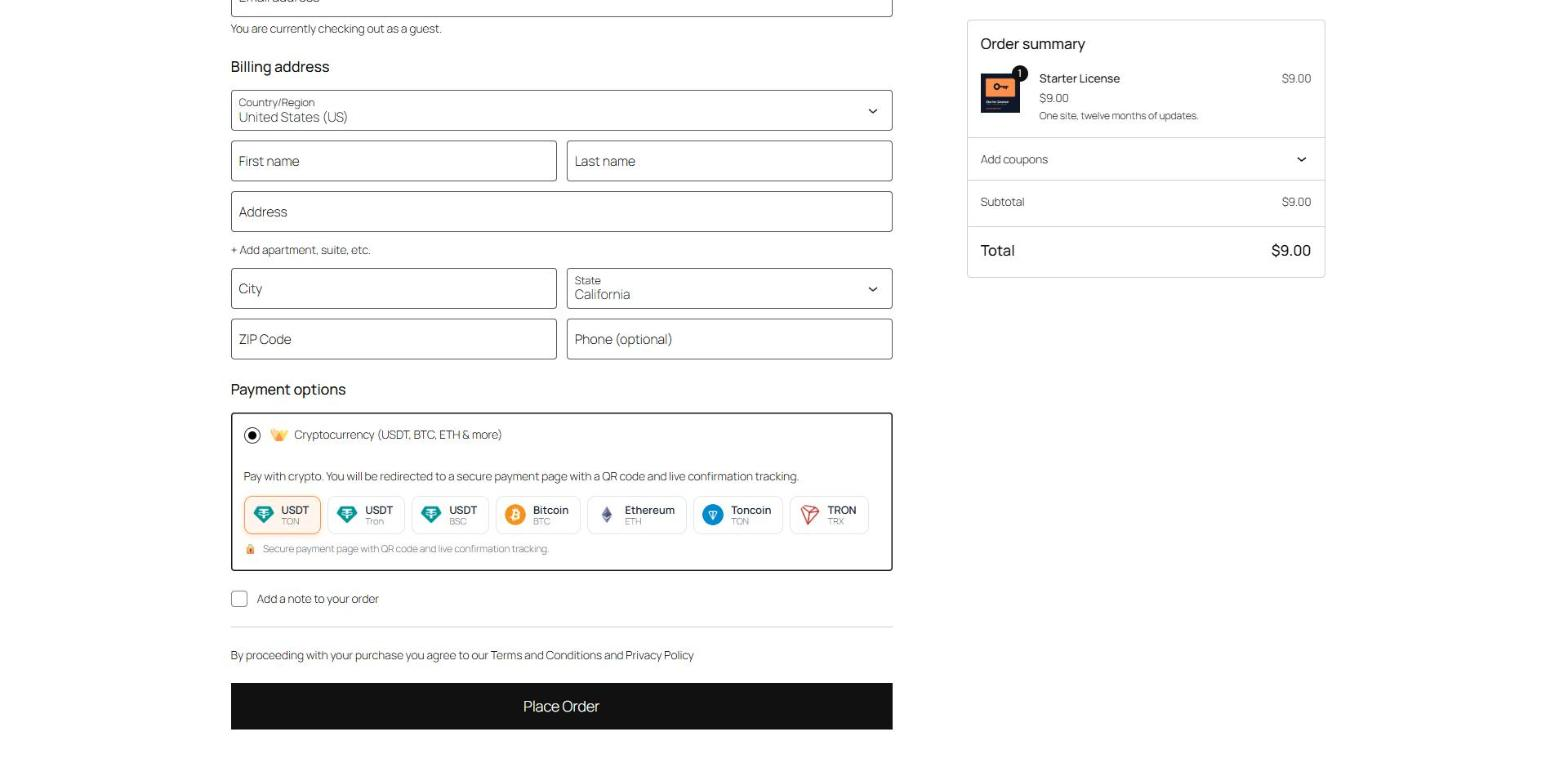1550x772 pixels.
Task: Choose Bitcoin BTC as payment
Action: point(538,515)
